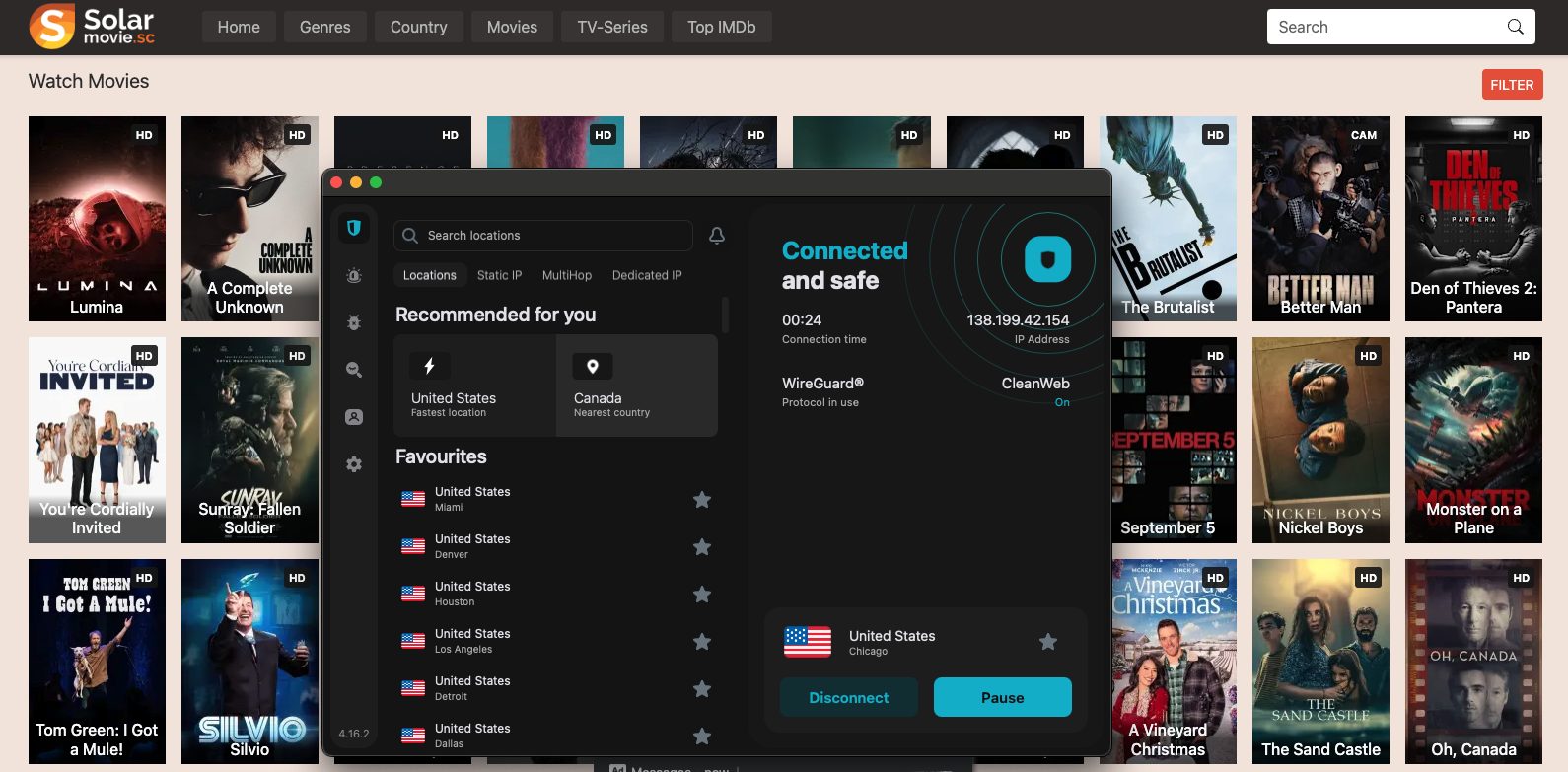Switch to the Static IP tab

(x=499, y=275)
